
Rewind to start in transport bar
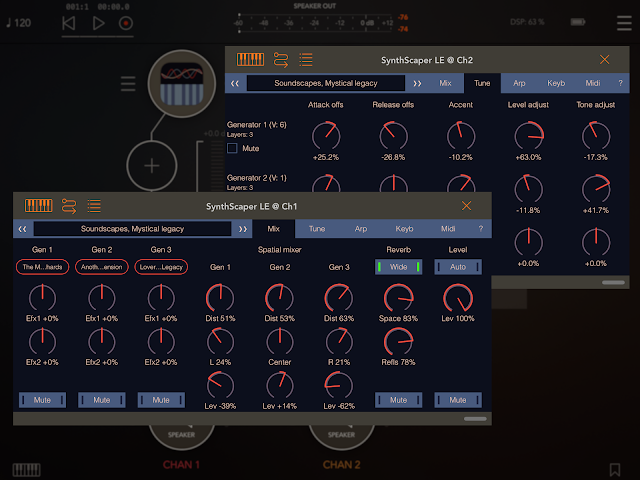(69, 23)
